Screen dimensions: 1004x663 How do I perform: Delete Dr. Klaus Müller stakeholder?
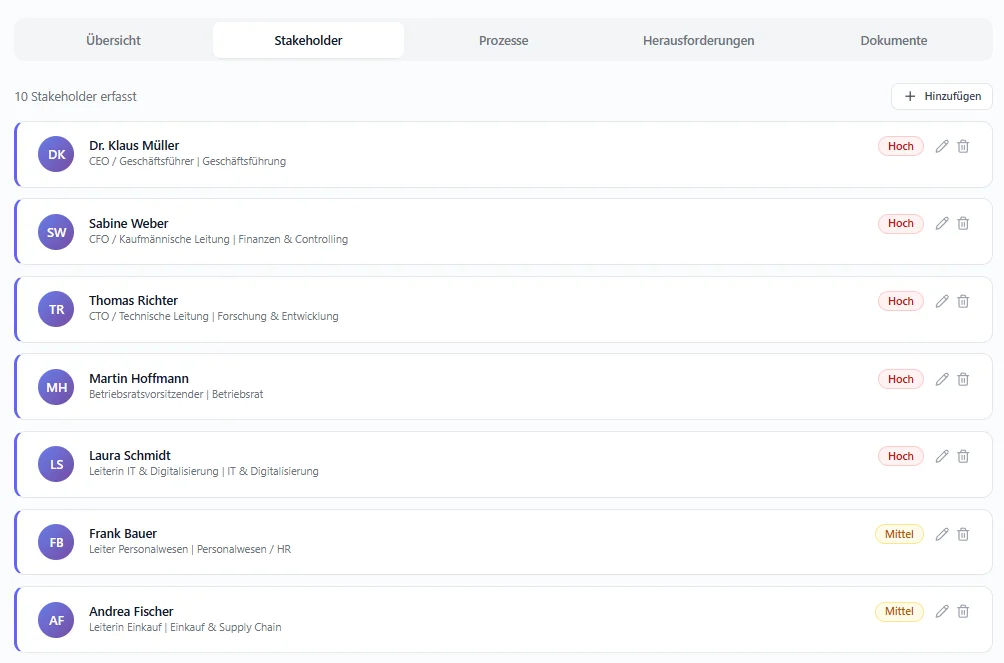[x=963, y=146]
